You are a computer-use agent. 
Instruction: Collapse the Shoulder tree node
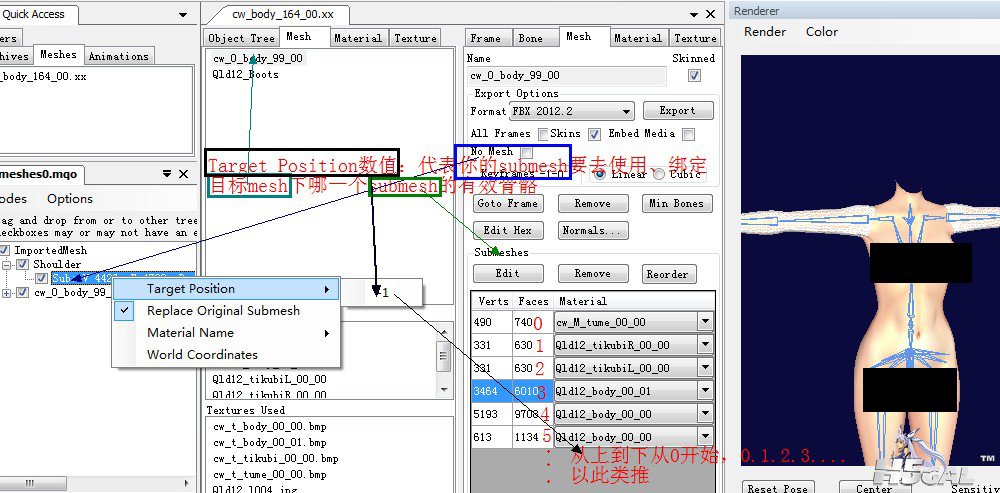coord(8,264)
